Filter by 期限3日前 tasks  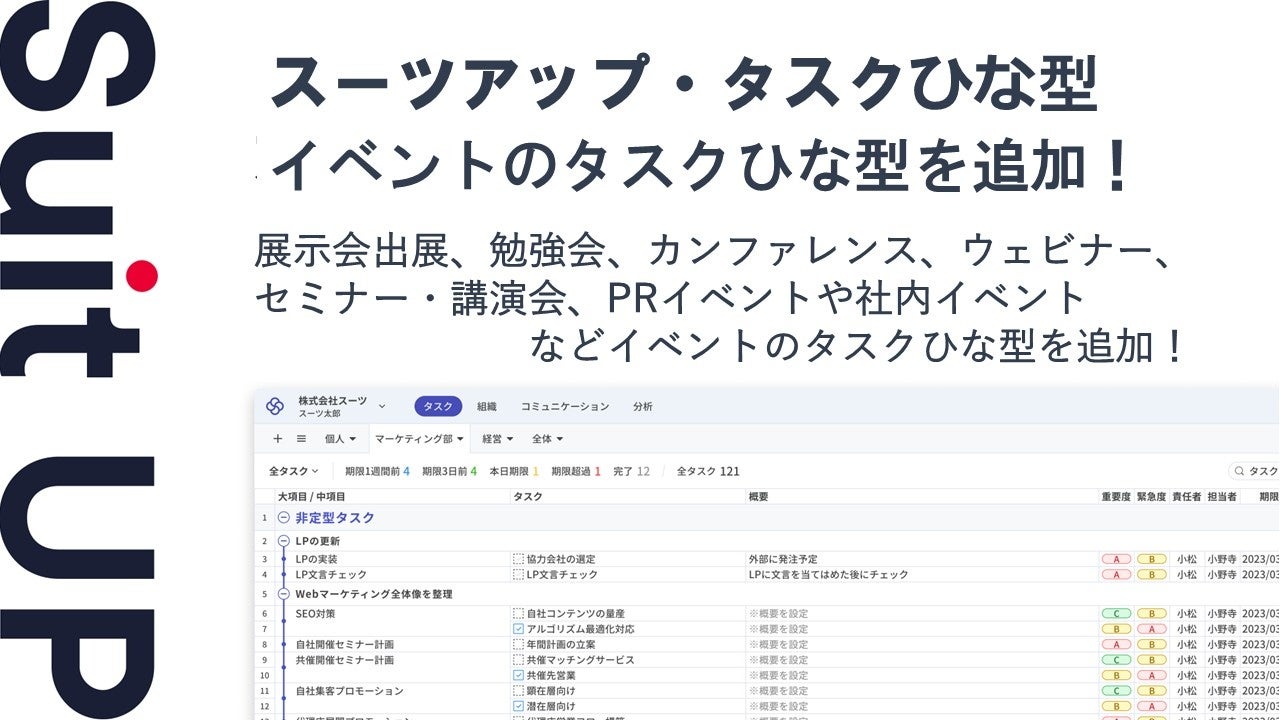pyautogui.click(x=449, y=471)
